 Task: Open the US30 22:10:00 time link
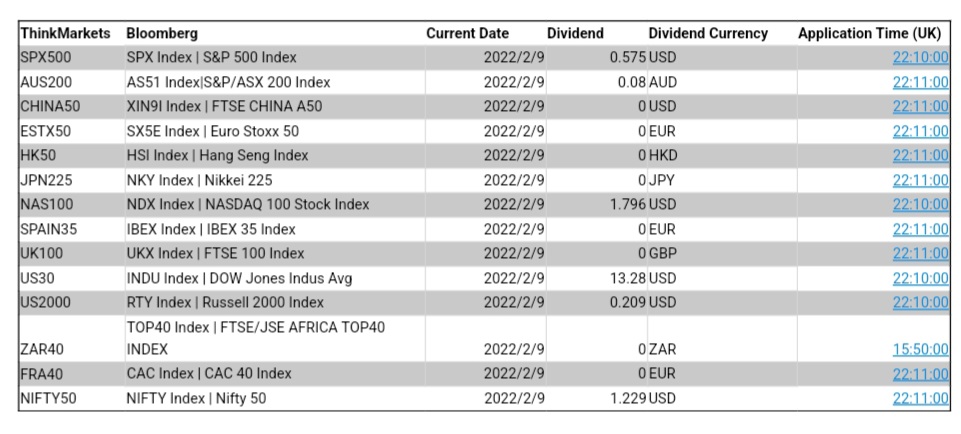[x=920, y=278]
